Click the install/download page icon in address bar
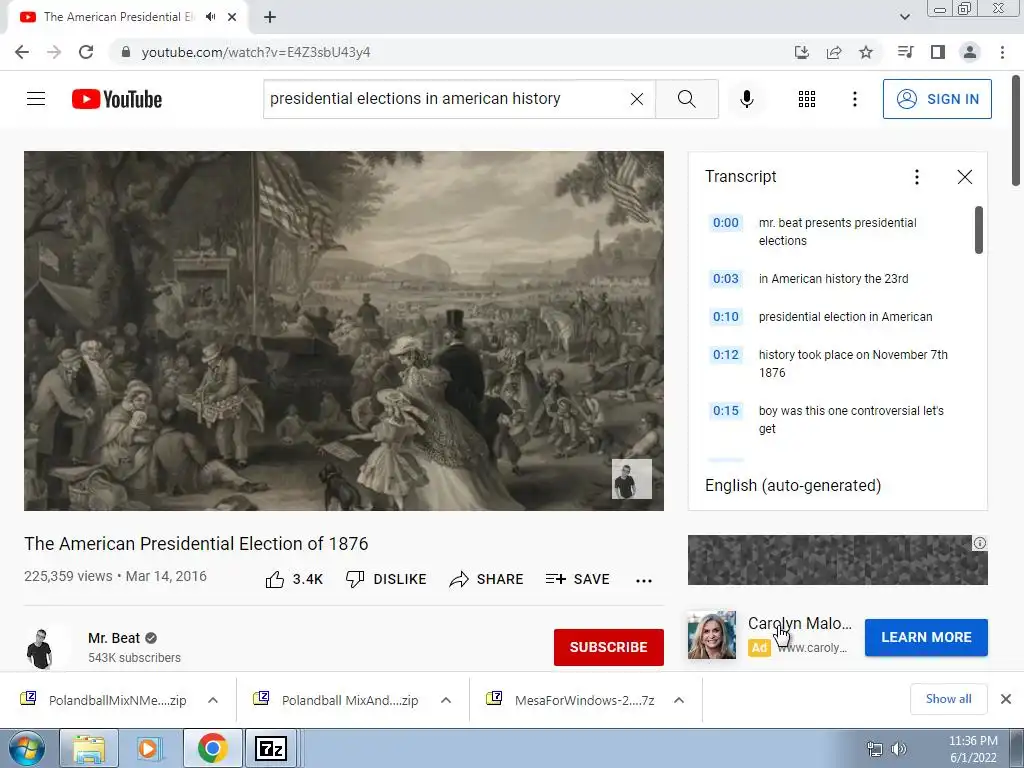 [802, 52]
